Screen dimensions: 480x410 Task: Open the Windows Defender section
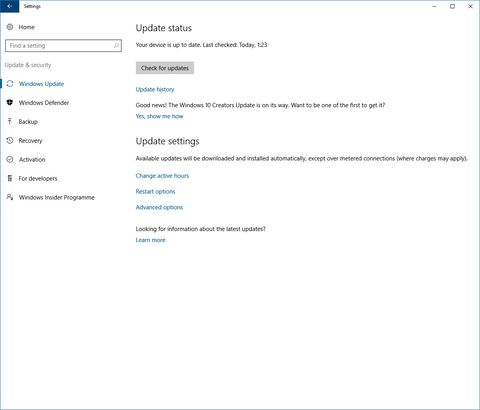pos(44,103)
